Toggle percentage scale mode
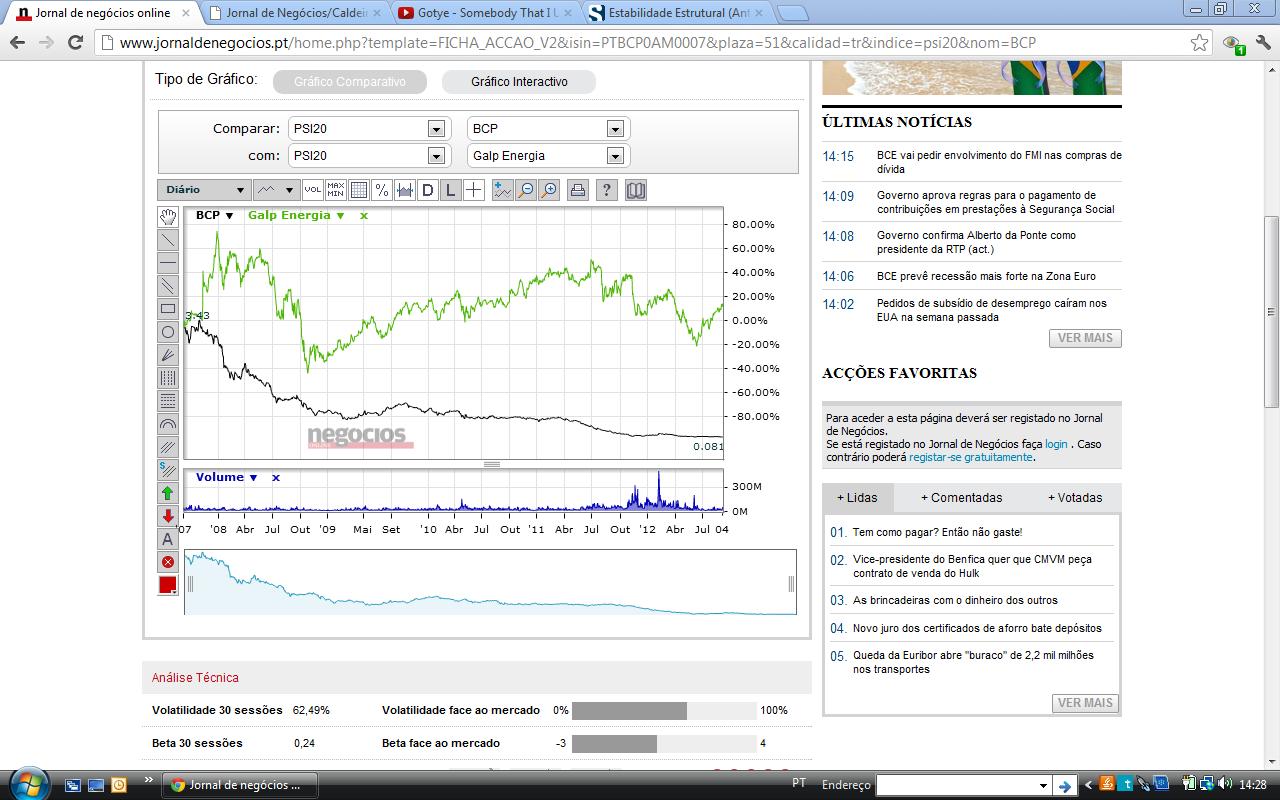 click(382, 190)
